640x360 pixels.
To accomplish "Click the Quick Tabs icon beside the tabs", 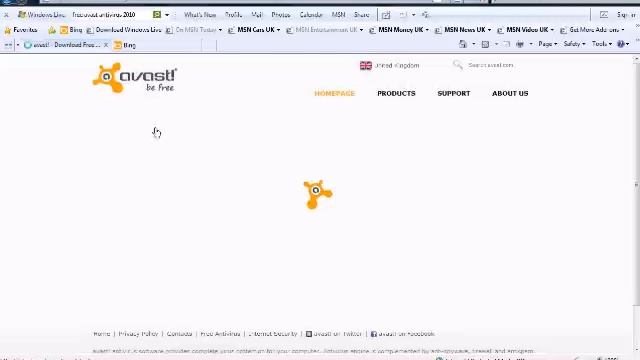I will point(8,45).
